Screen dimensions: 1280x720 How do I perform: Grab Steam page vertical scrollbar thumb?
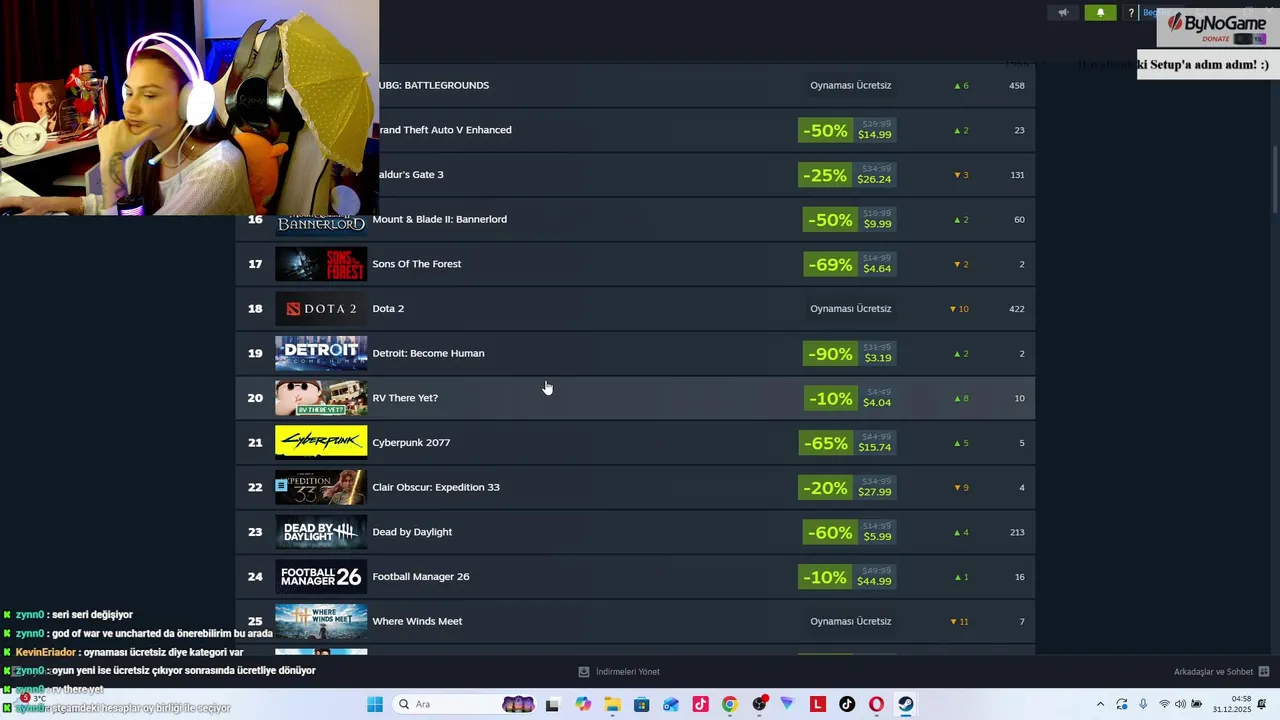point(1275,180)
